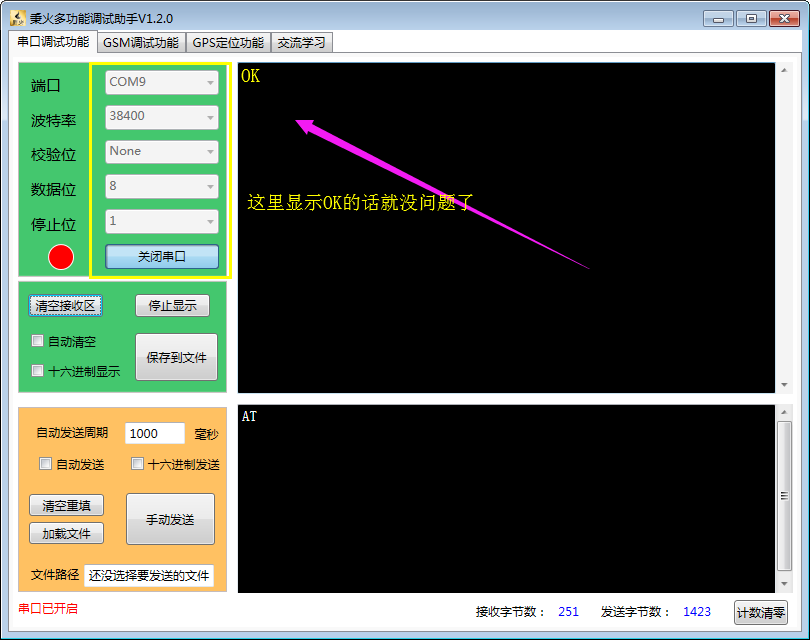Click the 1000 auto-send period input field
The image size is (810, 640).
coord(154,433)
